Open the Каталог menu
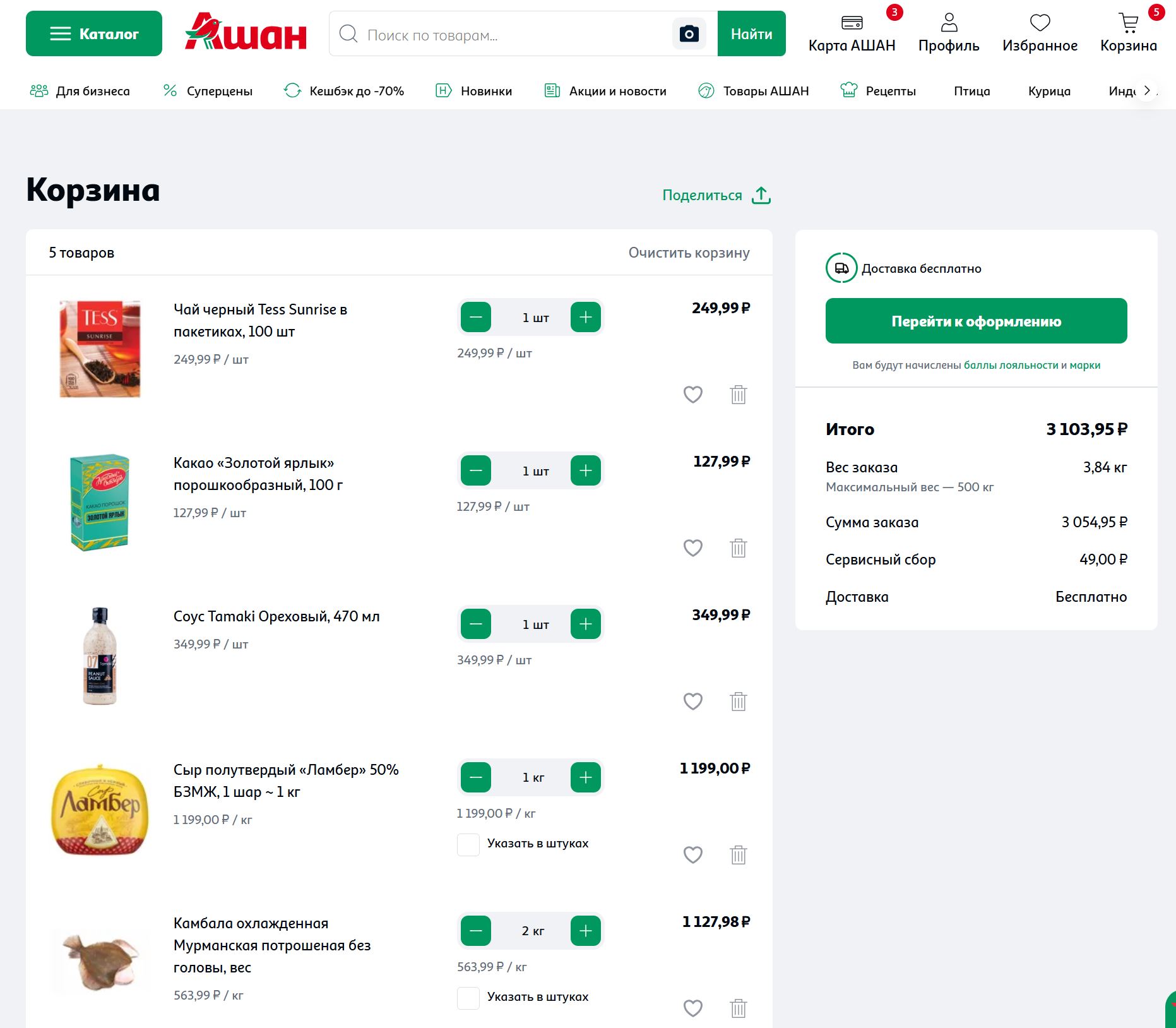 (93, 34)
